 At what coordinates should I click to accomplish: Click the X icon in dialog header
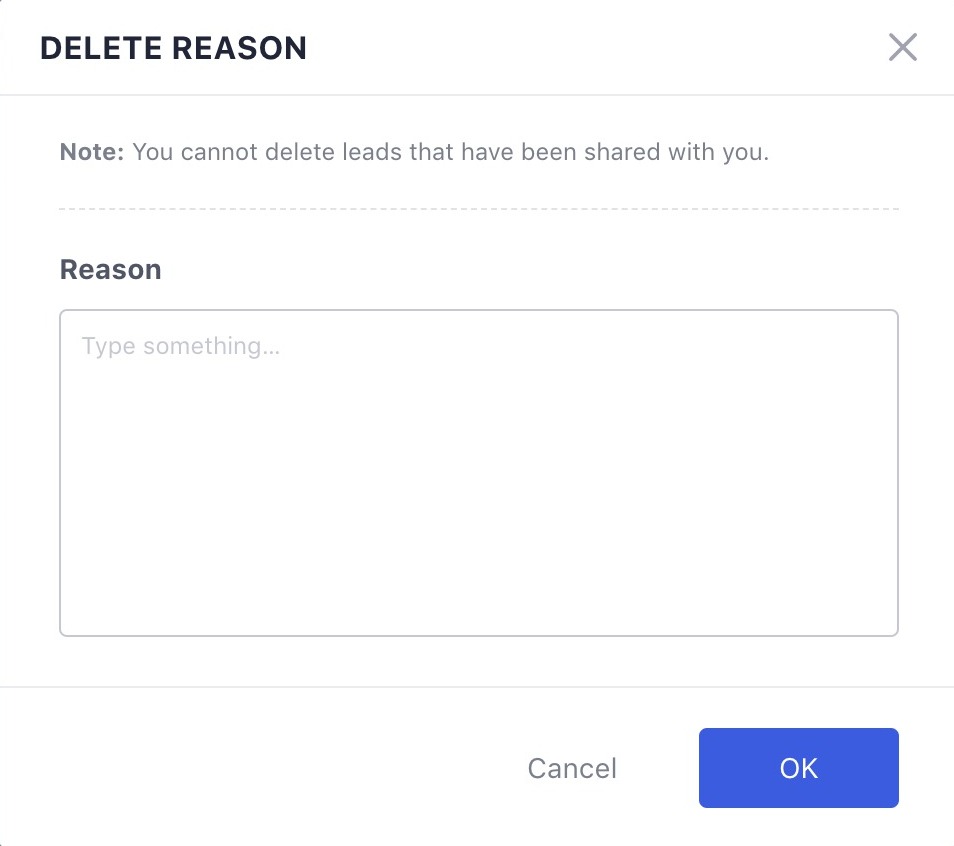(902, 47)
